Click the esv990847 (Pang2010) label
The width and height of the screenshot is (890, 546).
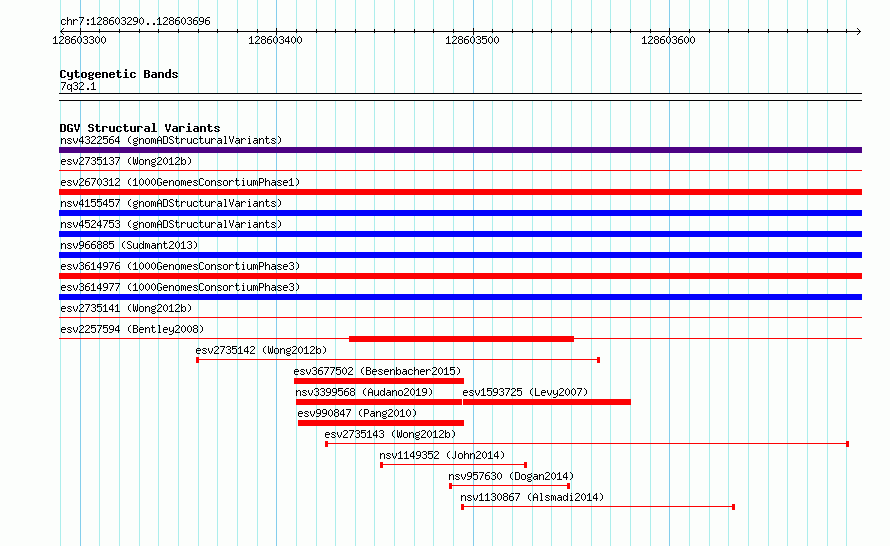[357, 413]
